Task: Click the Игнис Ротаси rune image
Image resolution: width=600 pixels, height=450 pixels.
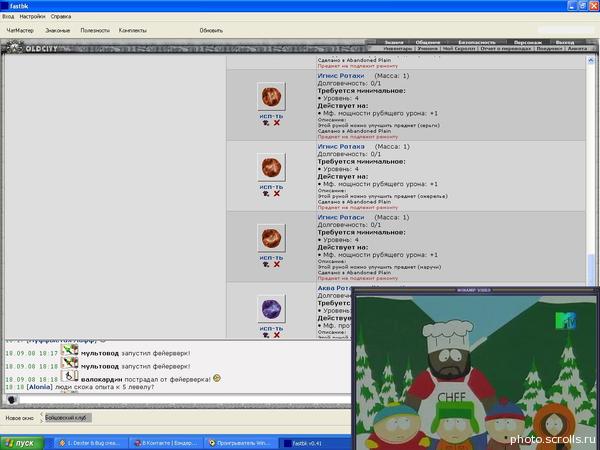Action: pyautogui.click(x=271, y=238)
